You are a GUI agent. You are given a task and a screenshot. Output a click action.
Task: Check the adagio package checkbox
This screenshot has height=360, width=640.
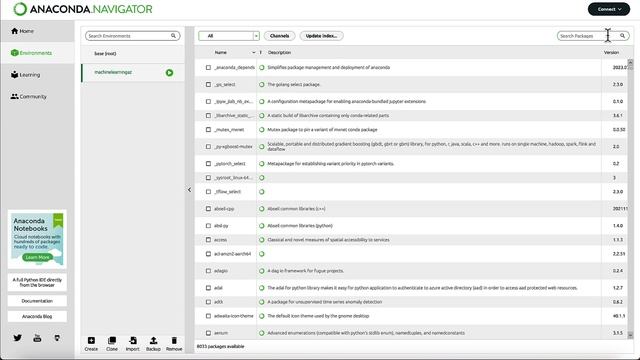(208, 271)
